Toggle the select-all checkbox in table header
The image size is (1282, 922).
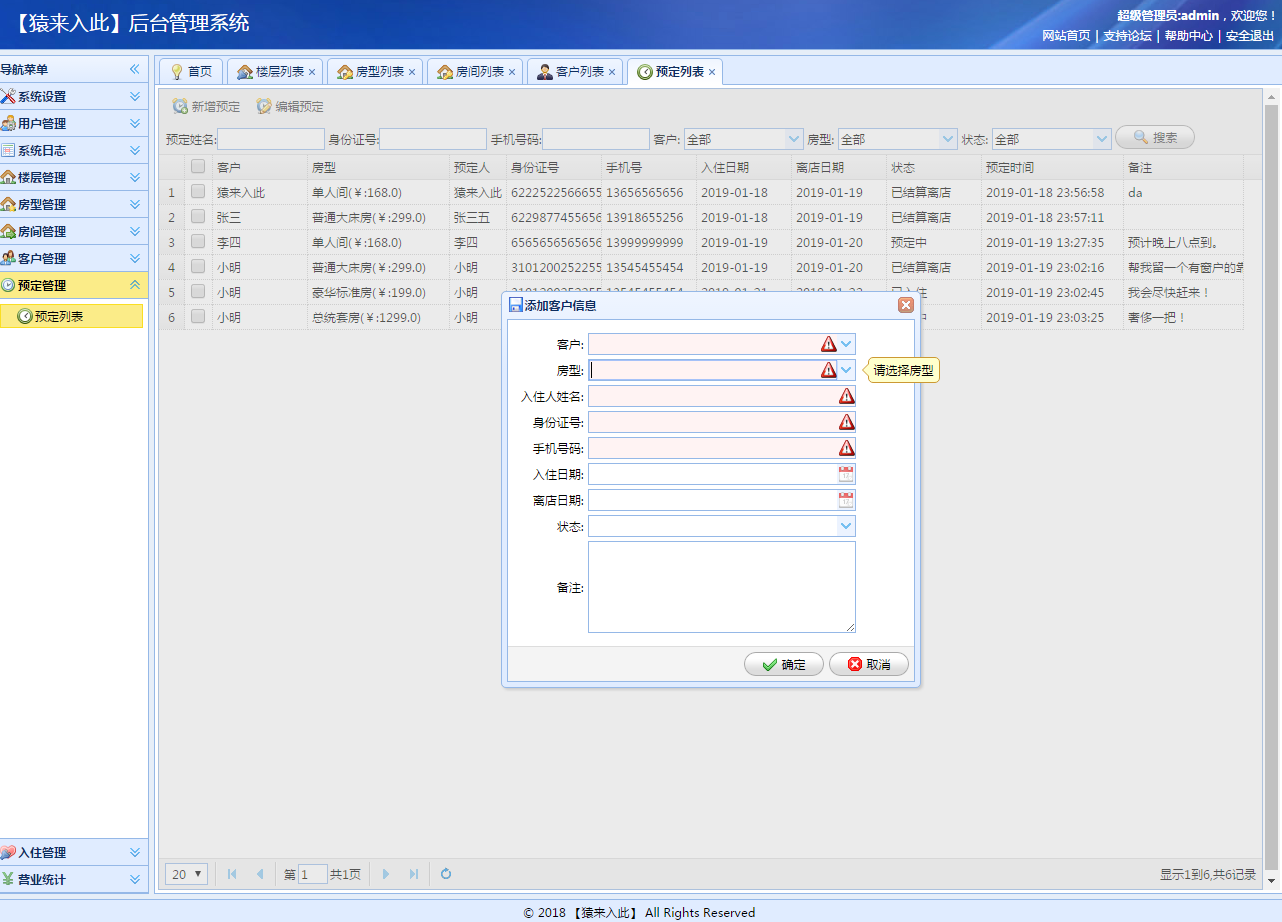tap(198, 167)
